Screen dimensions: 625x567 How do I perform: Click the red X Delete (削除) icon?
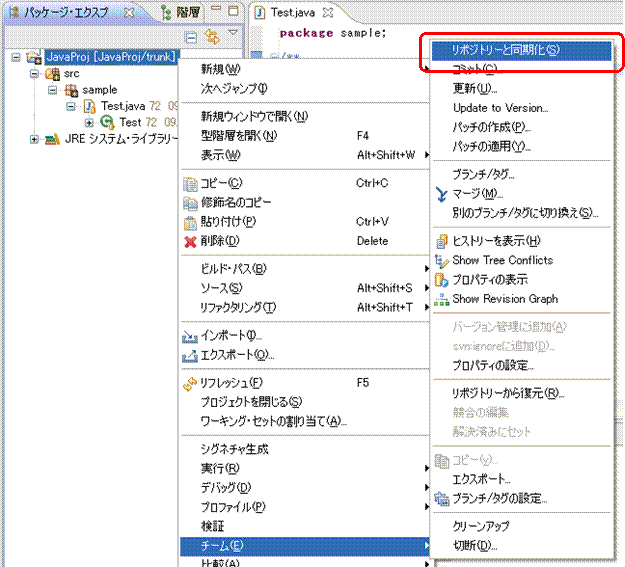(191, 241)
